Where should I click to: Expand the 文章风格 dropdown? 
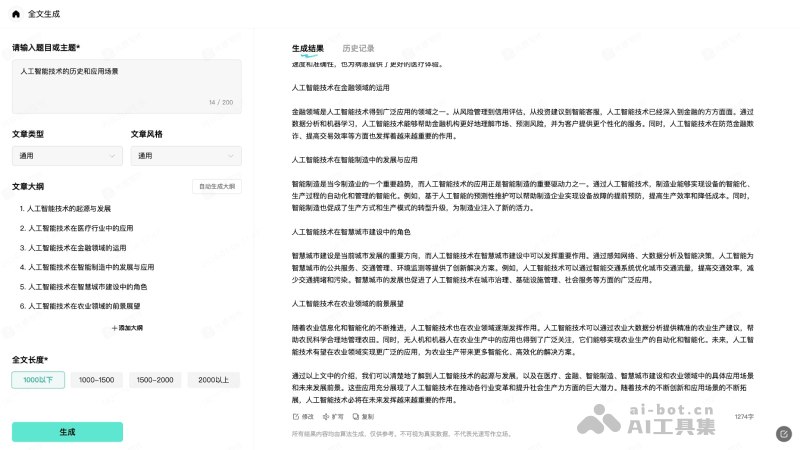coord(185,155)
